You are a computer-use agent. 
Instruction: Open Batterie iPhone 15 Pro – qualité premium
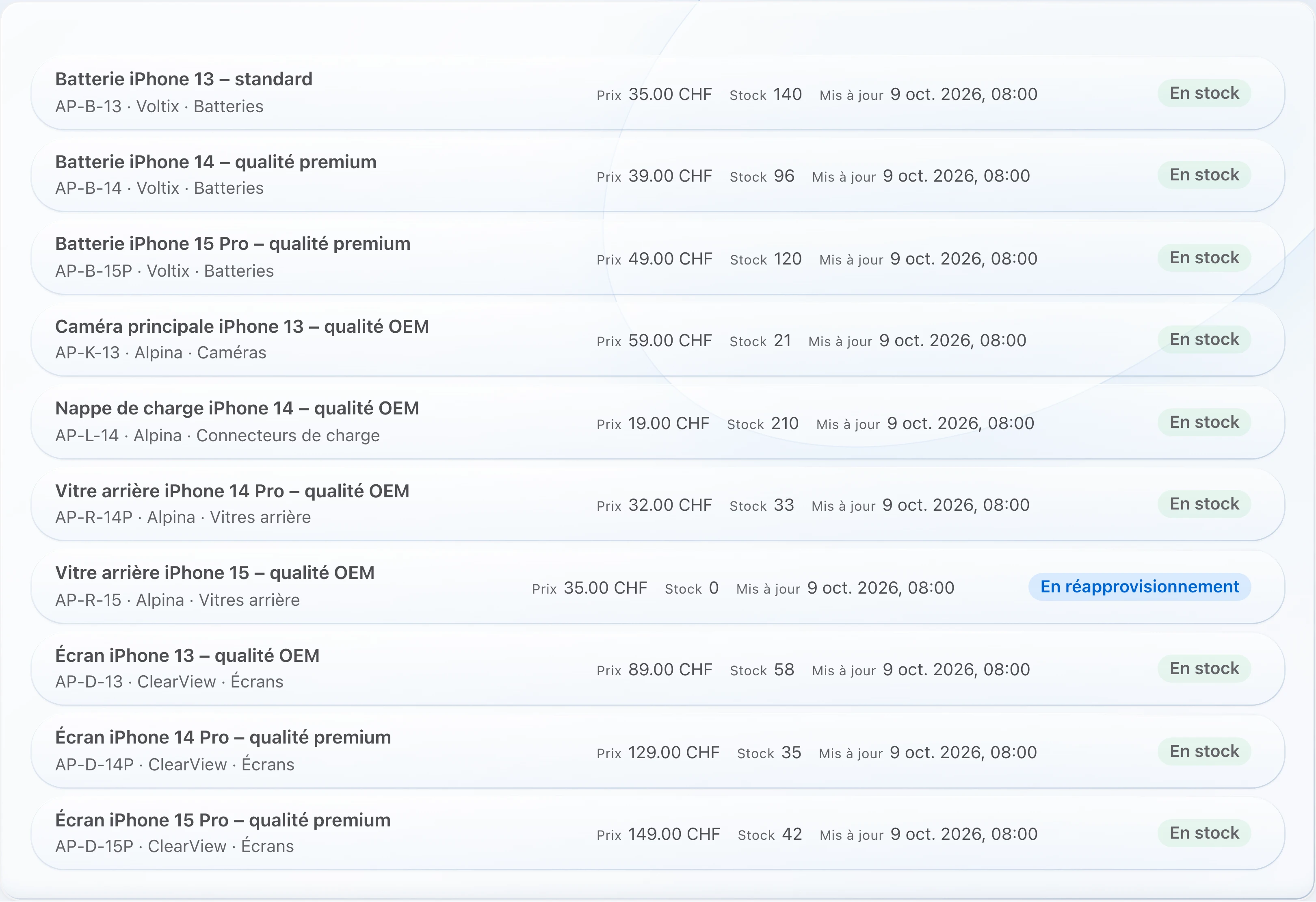(658, 258)
